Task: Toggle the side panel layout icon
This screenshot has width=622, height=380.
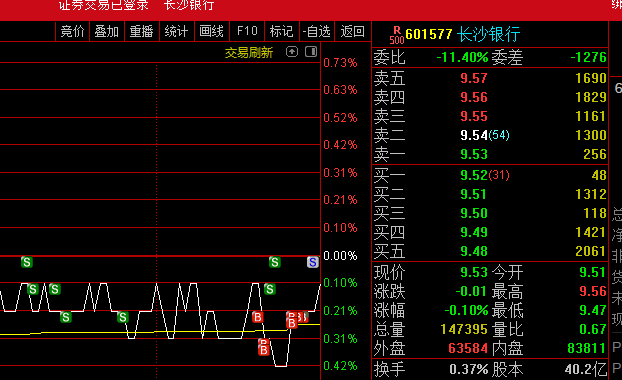Action: coord(311,52)
